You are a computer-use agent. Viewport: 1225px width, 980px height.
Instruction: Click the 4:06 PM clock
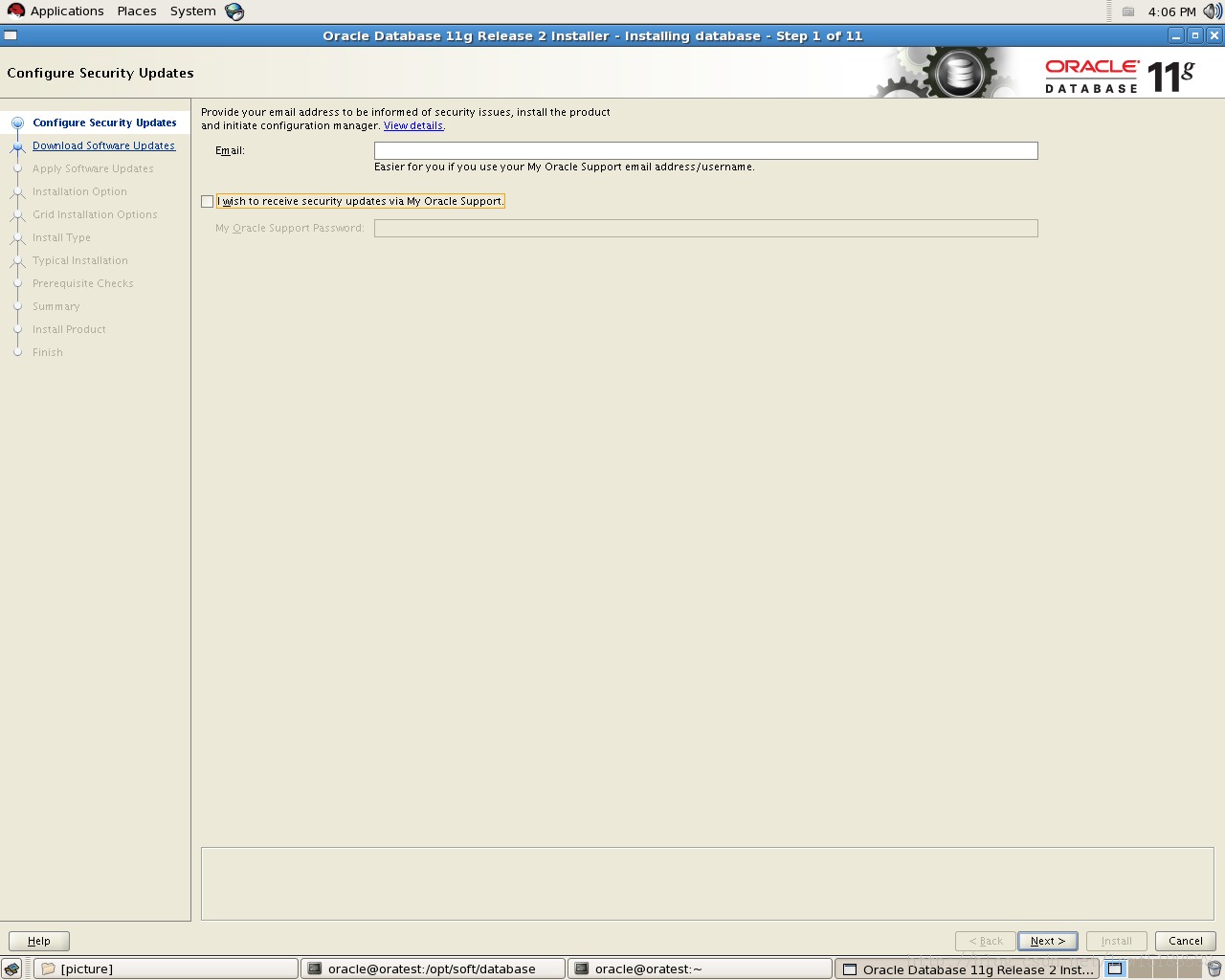(1172, 11)
